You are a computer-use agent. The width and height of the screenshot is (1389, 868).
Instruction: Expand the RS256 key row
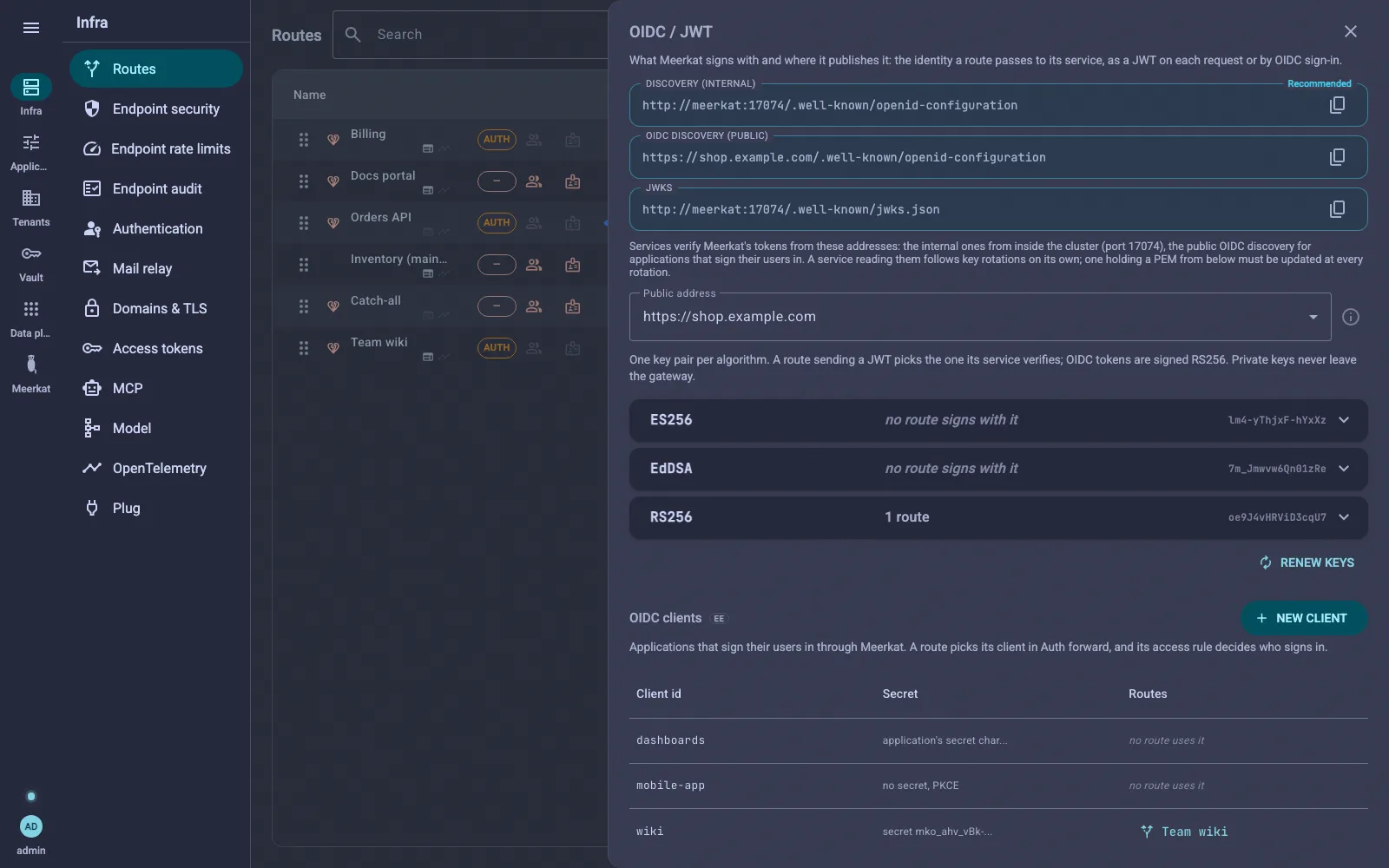pos(998,517)
